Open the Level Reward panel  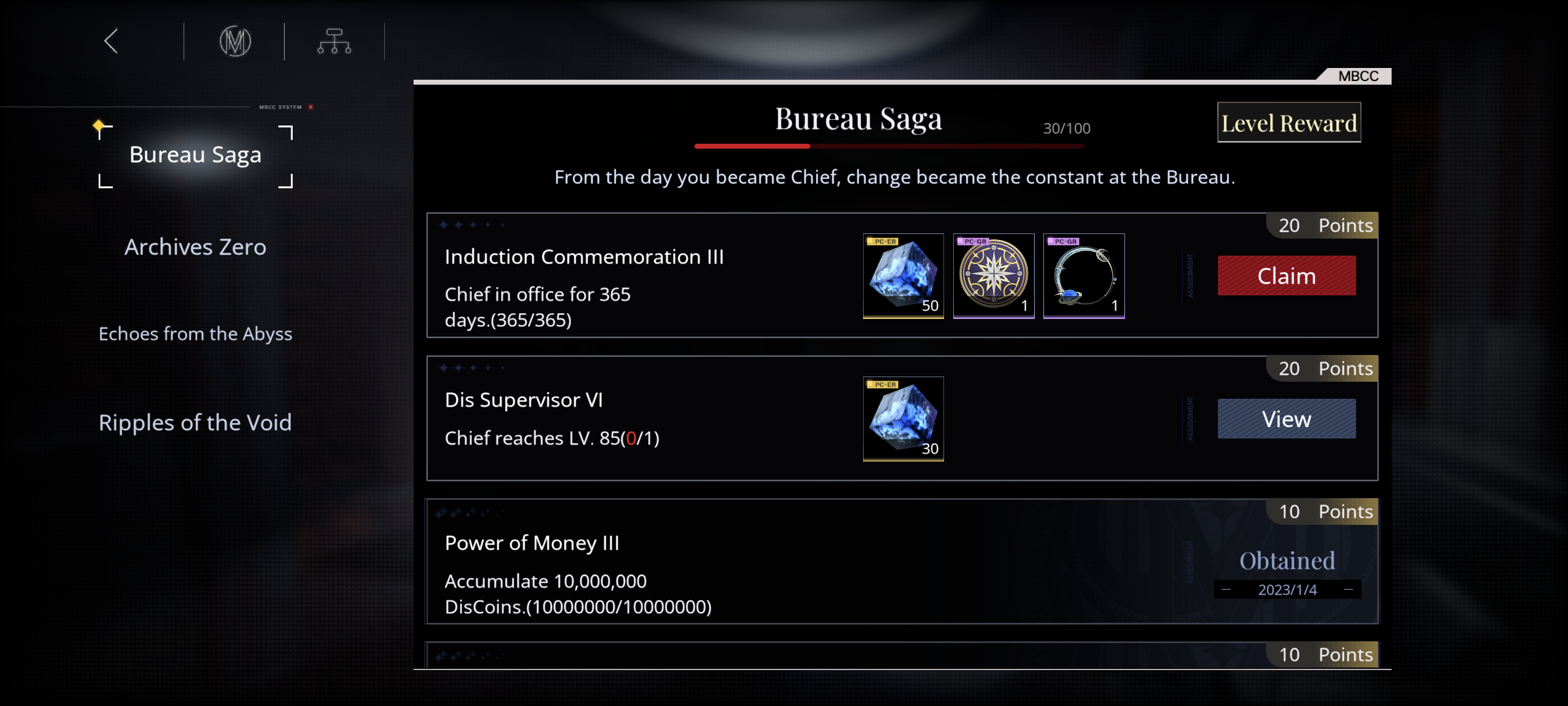[x=1288, y=122]
